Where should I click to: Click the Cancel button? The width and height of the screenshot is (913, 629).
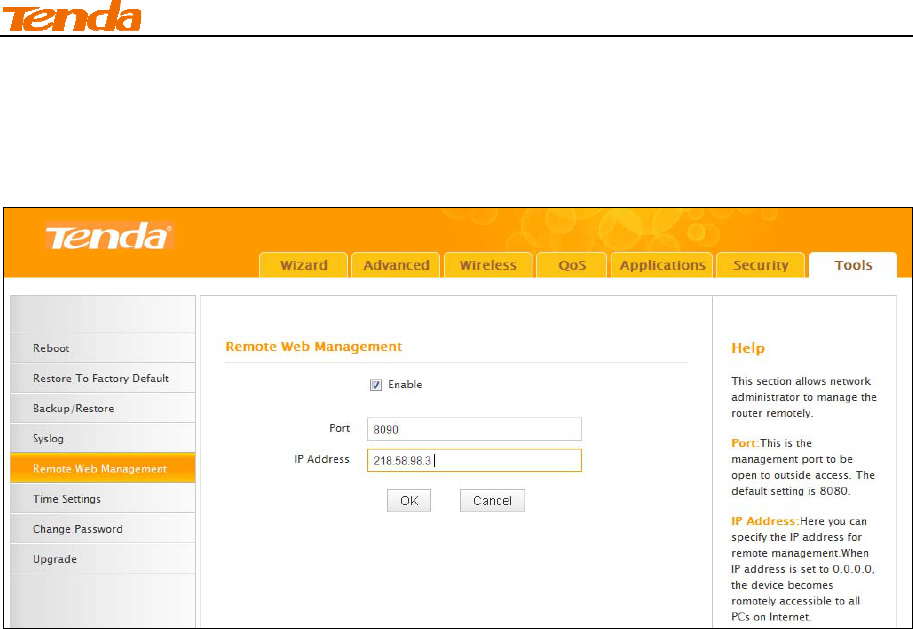[492, 500]
